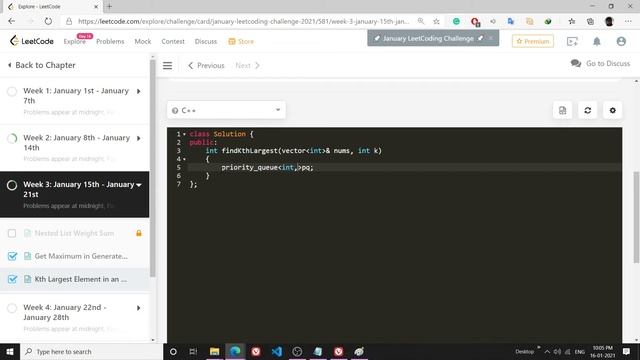Collapse Week 3: January 15th - January 21st
This screenshot has height=360, width=640.
click(x=139, y=185)
